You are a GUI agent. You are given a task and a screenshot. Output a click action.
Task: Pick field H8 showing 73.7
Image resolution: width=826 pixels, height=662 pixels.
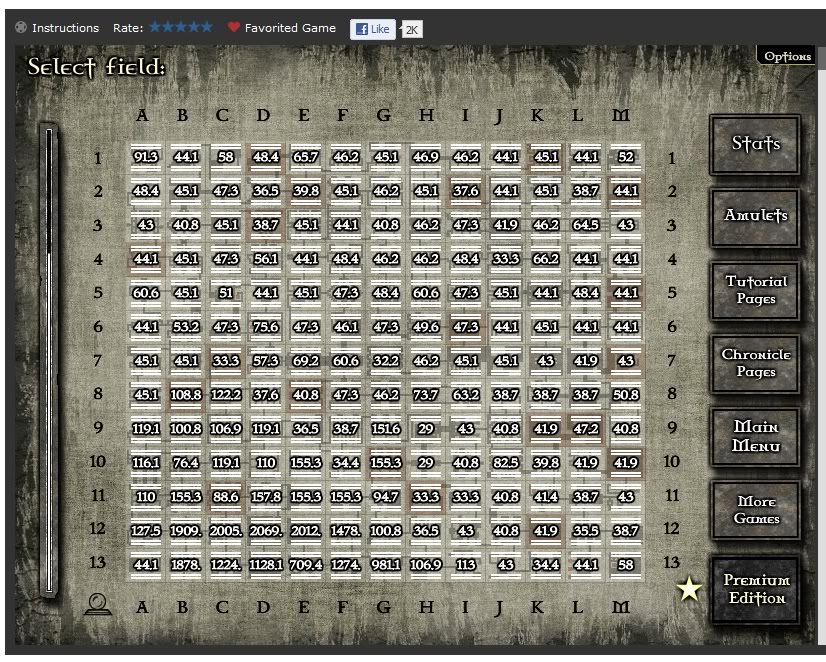tap(426, 395)
